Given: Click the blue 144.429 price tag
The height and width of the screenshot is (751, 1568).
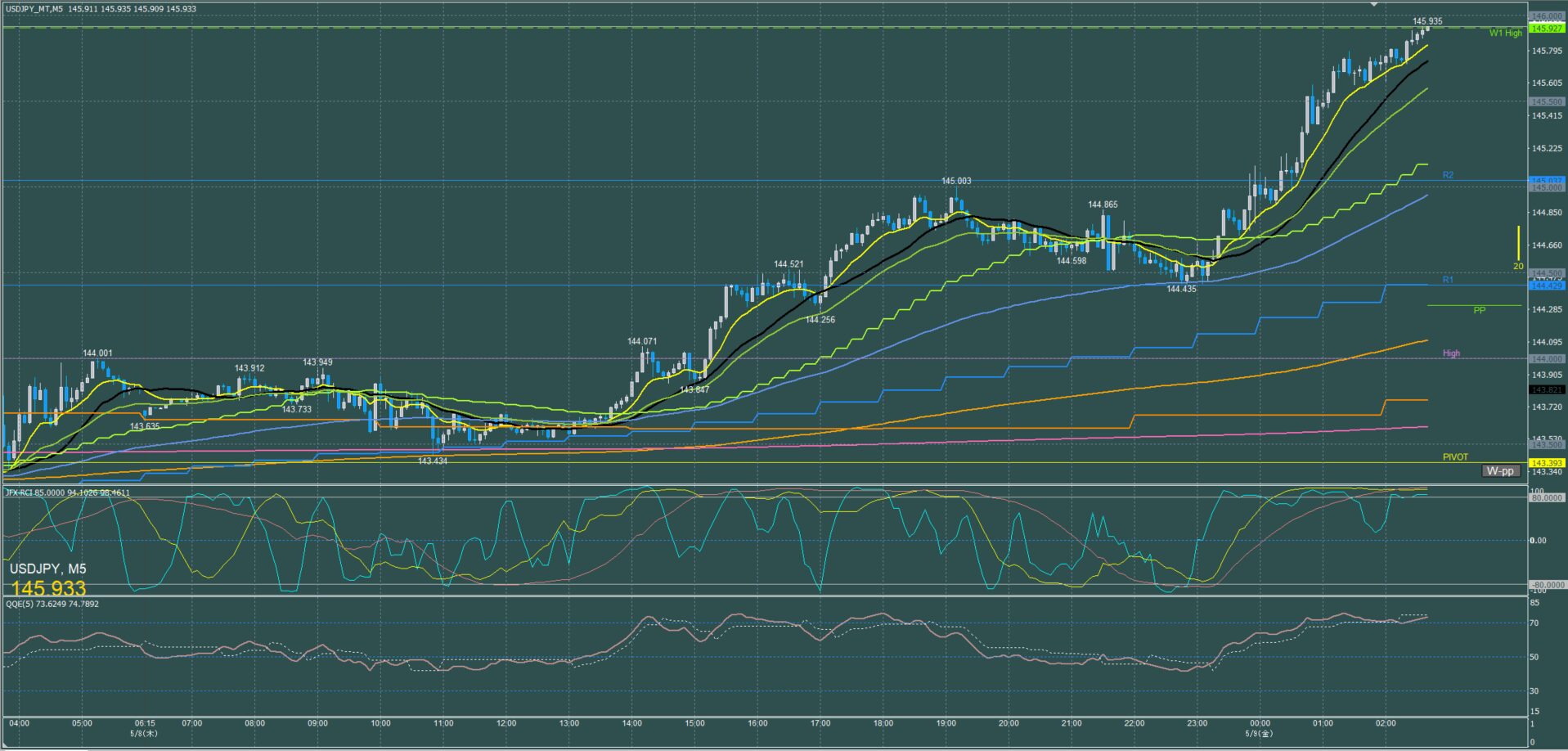Looking at the screenshot, I should pyautogui.click(x=1547, y=286).
